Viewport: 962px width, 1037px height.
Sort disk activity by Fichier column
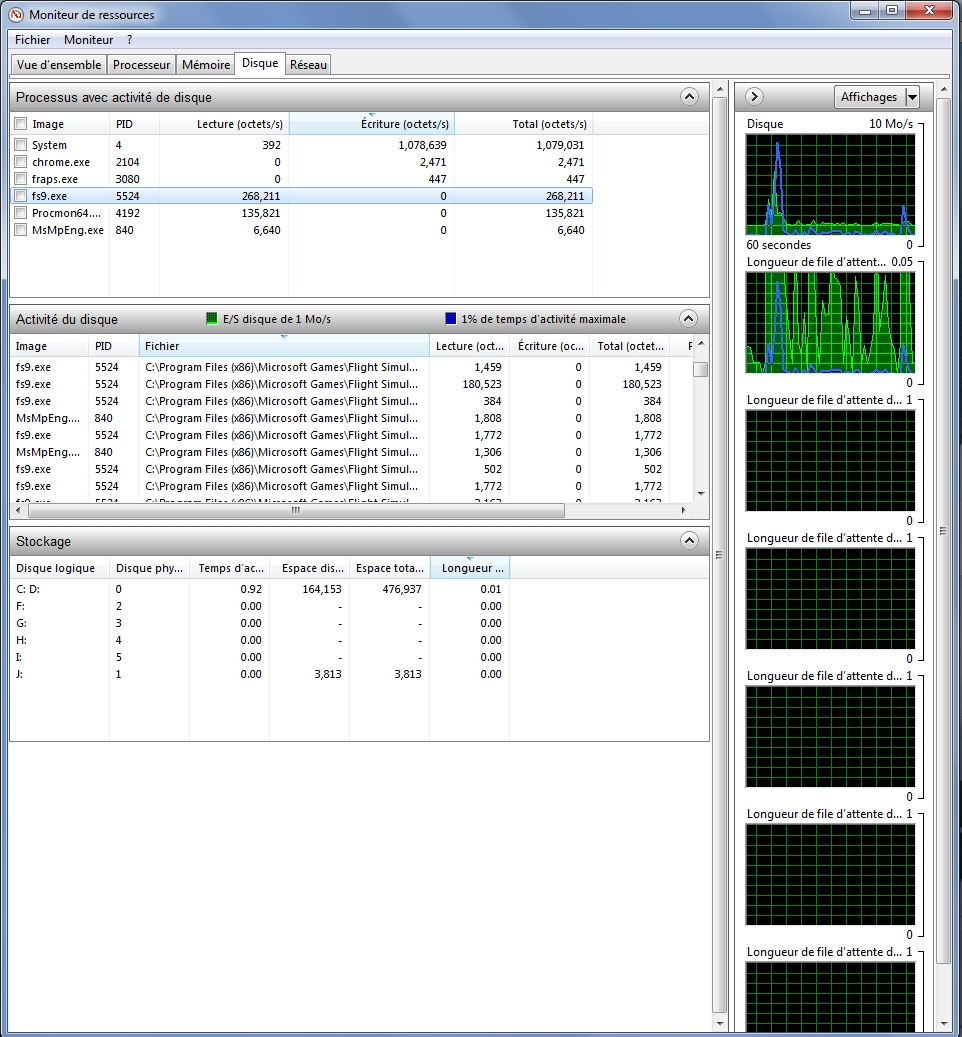point(284,346)
